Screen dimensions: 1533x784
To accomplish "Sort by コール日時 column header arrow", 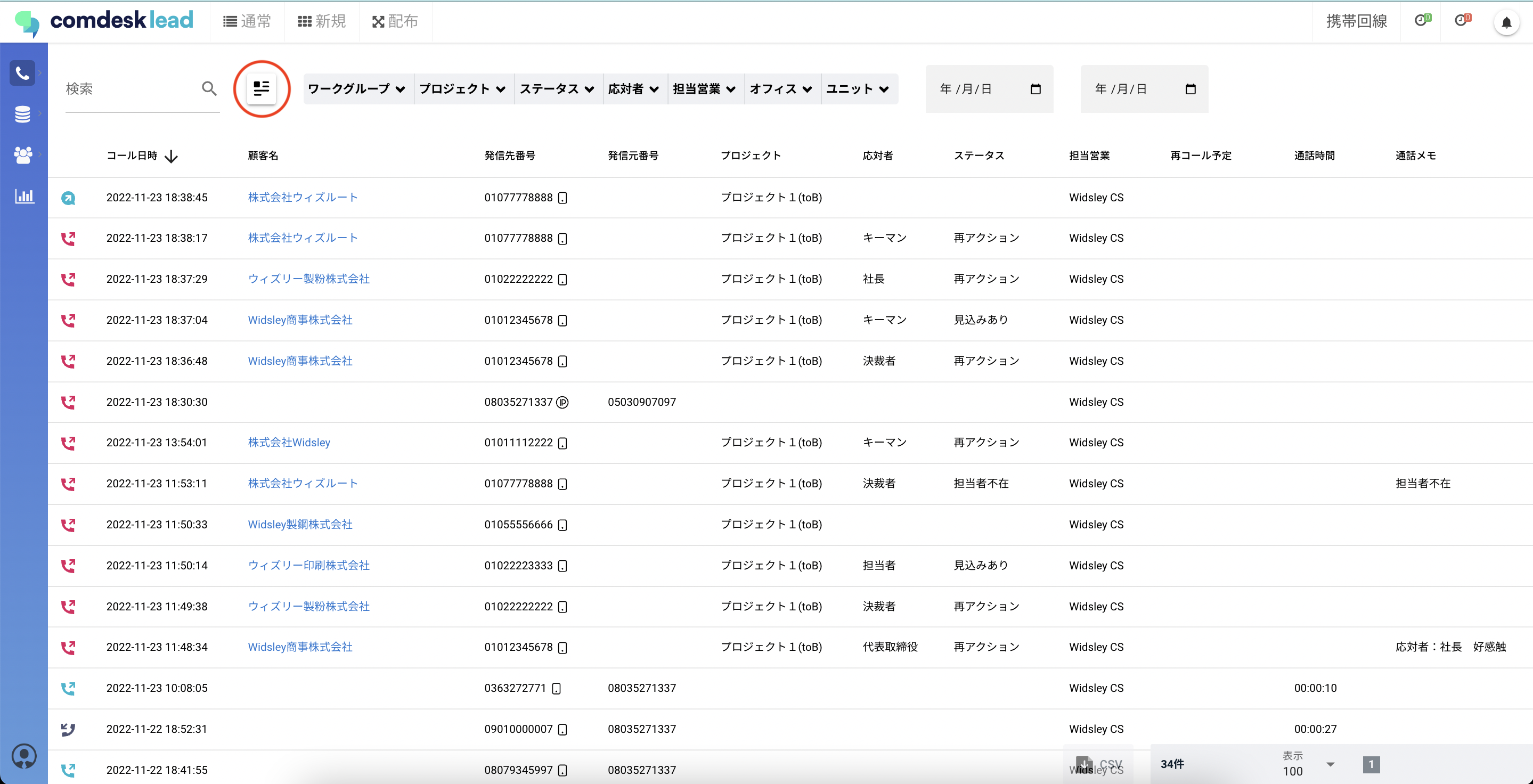I will (x=171, y=157).
